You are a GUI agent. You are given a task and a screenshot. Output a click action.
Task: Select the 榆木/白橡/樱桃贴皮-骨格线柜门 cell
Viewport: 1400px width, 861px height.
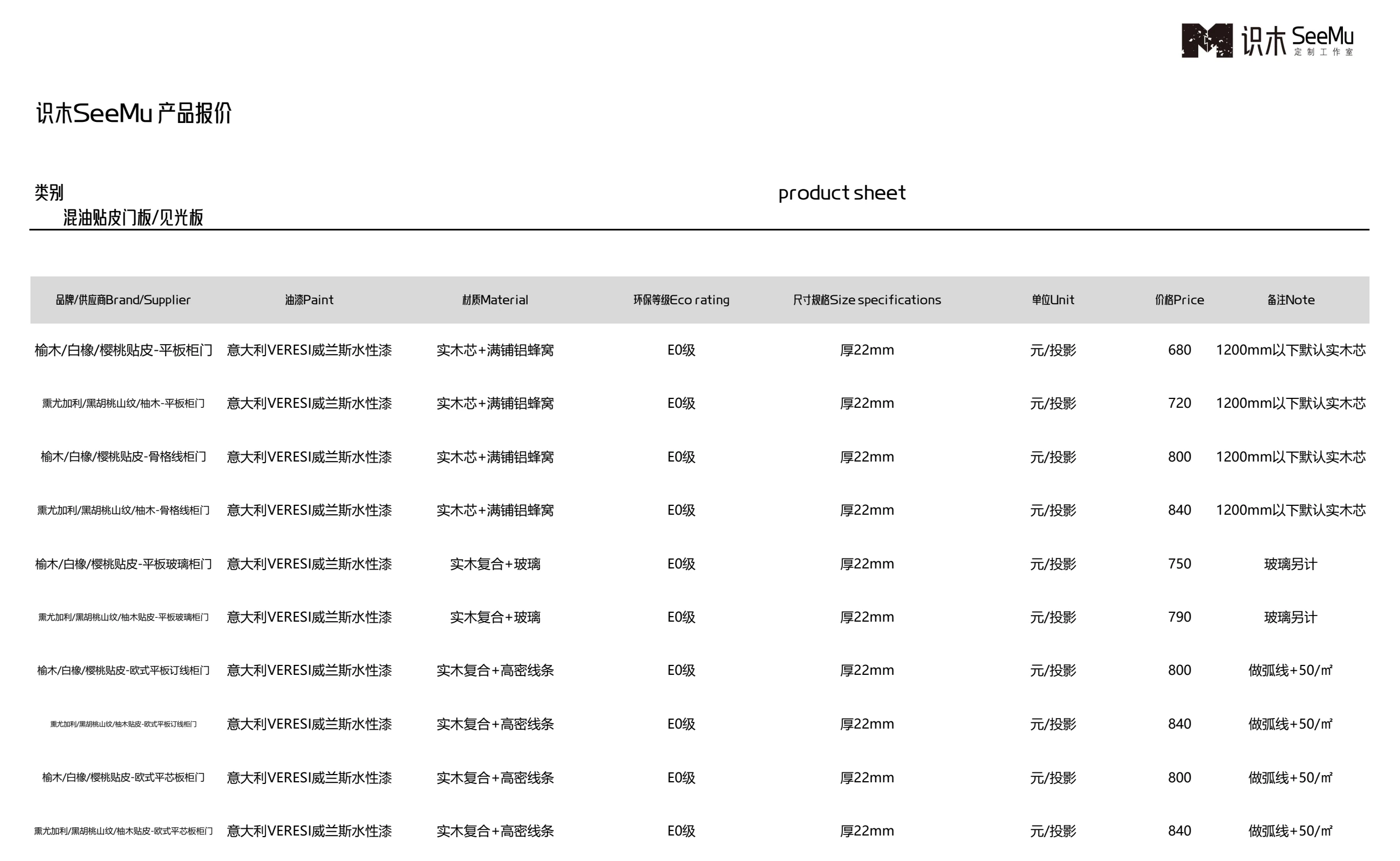click(x=123, y=457)
